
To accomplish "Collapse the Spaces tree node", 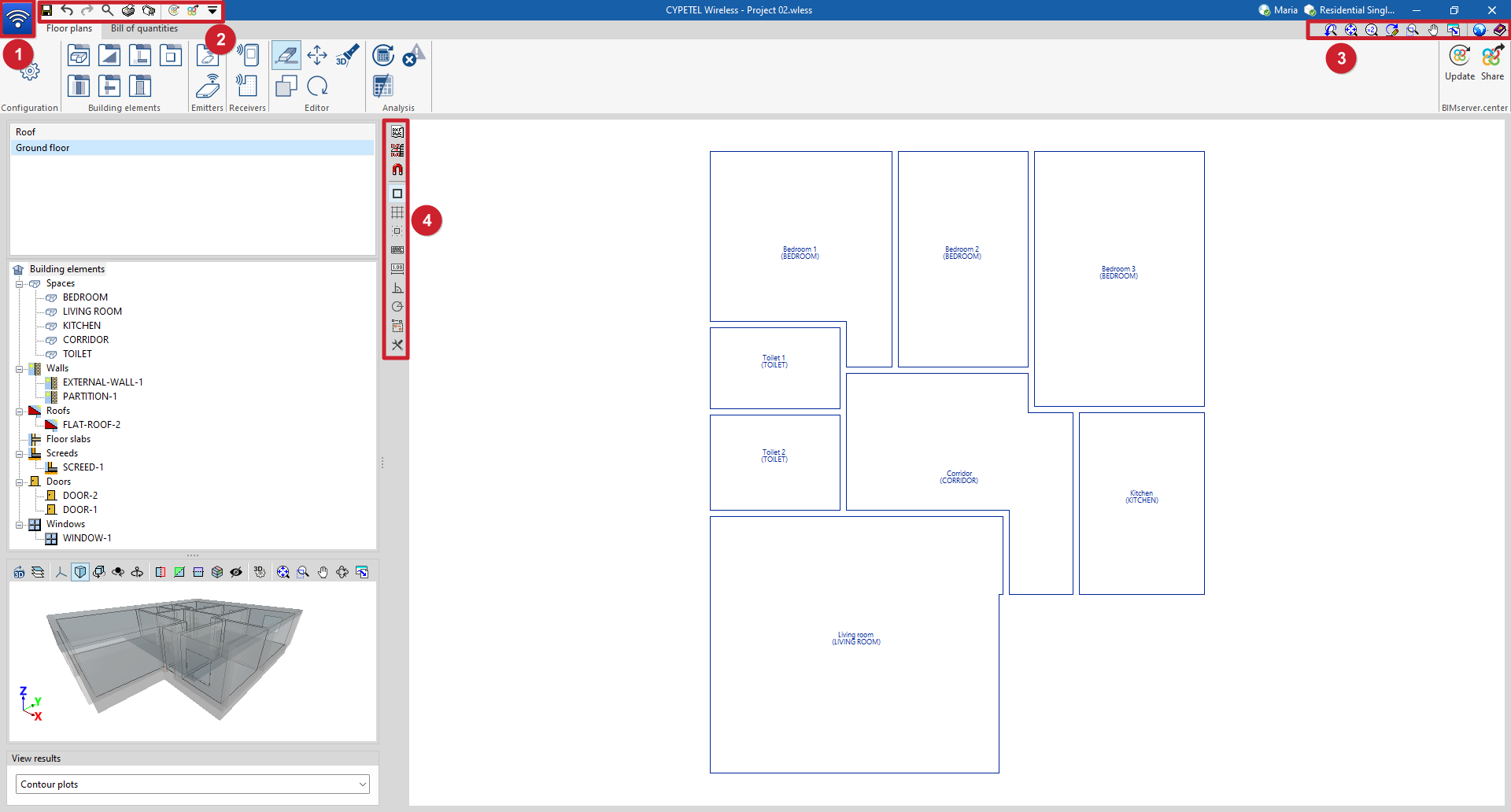I will 20,284.
